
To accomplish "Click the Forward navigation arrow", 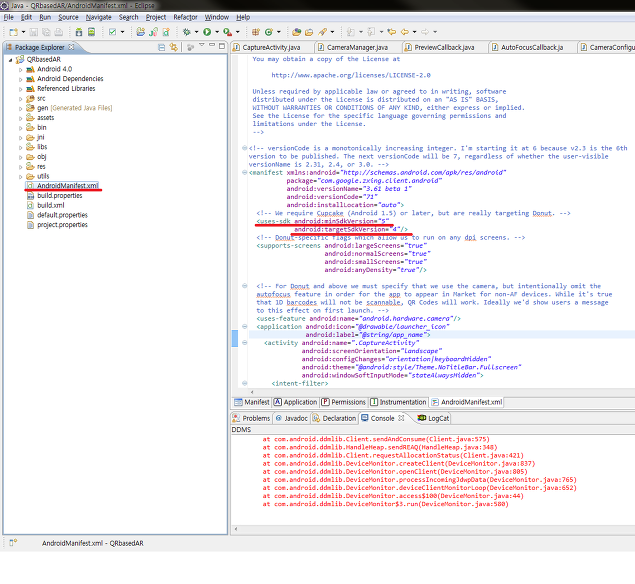I will [x=425, y=32].
